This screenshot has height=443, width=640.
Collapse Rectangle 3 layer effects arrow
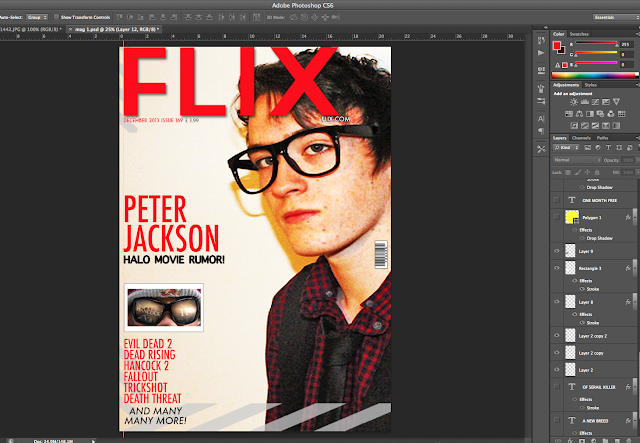click(x=634, y=268)
